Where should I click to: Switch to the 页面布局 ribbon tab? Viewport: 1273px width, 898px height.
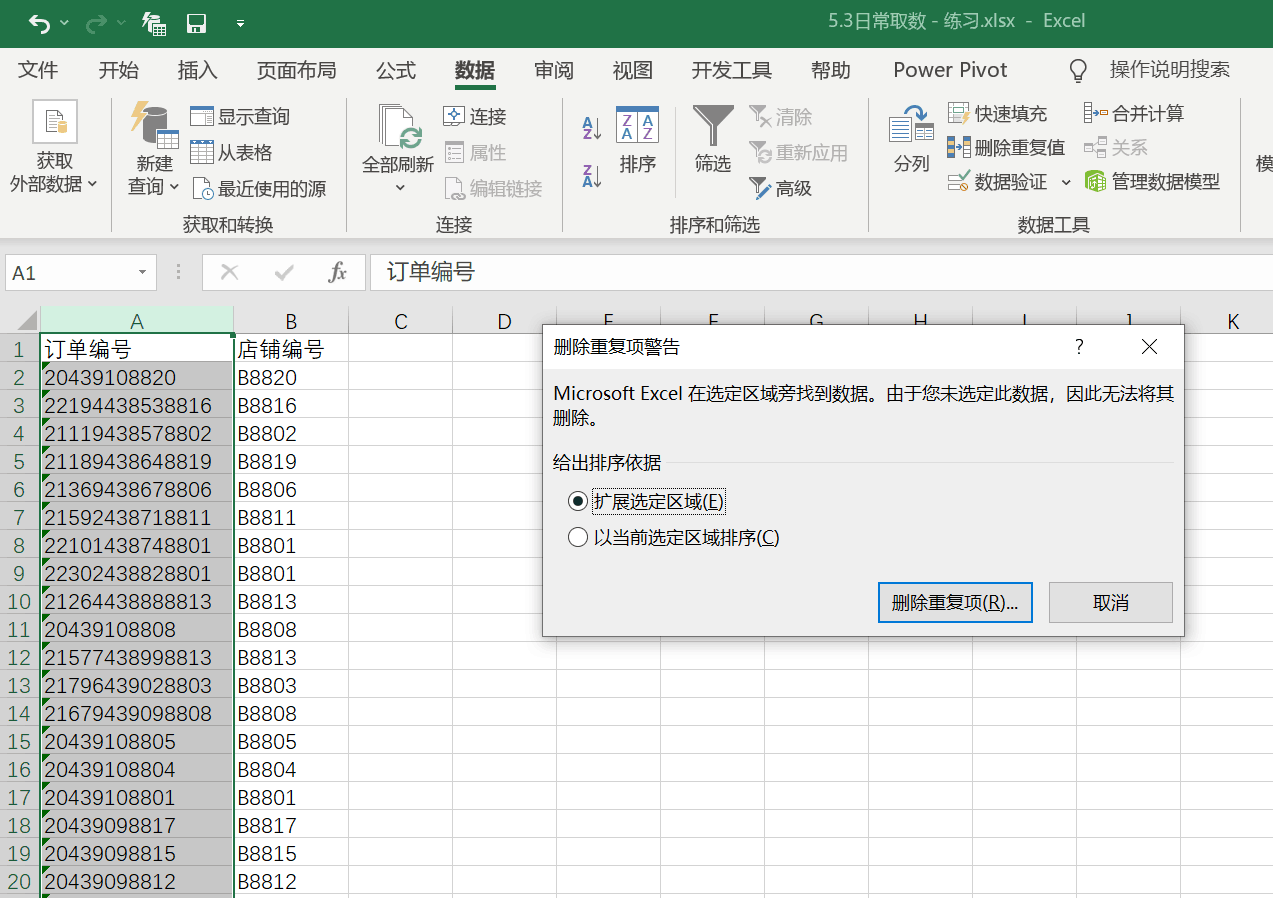click(296, 70)
